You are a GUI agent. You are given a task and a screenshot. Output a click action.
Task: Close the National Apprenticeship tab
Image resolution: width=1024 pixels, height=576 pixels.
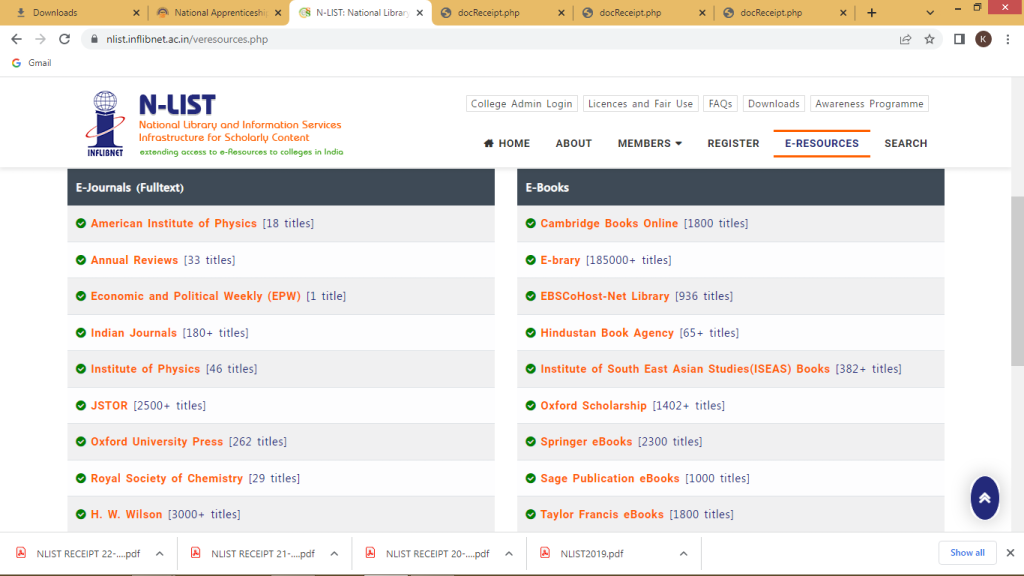(278, 12)
